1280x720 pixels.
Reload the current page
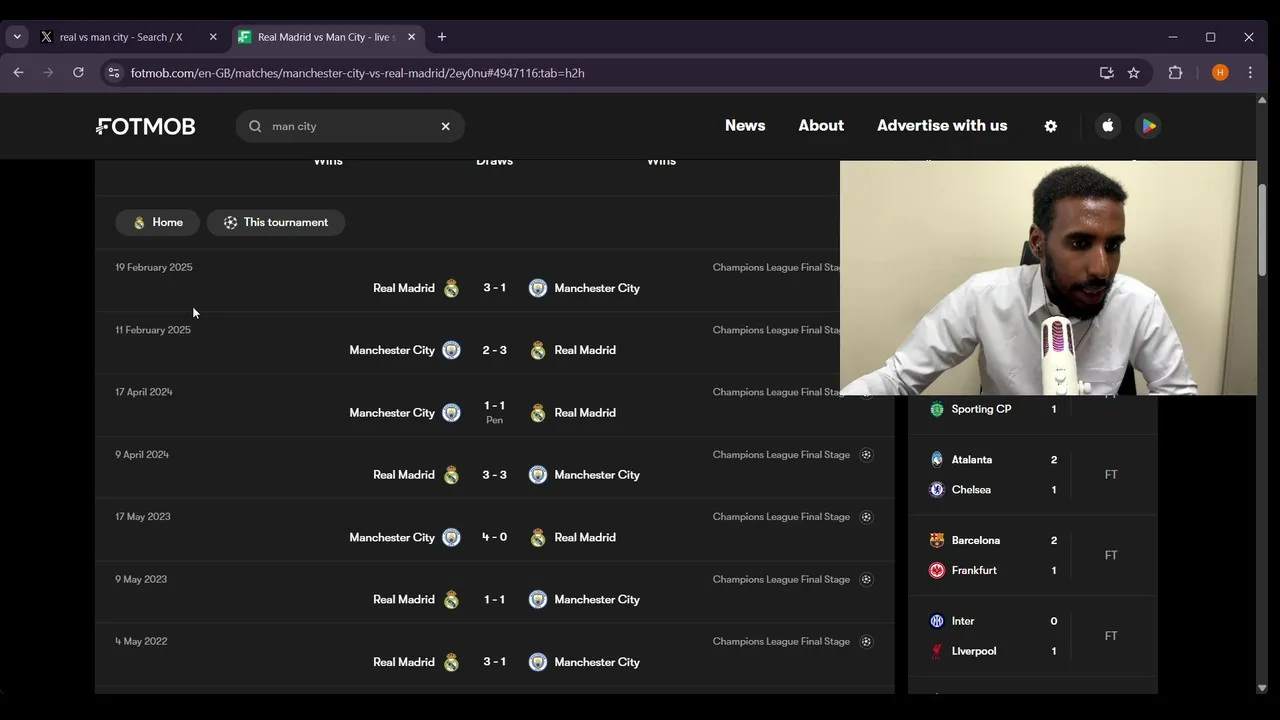coord(78,73)
